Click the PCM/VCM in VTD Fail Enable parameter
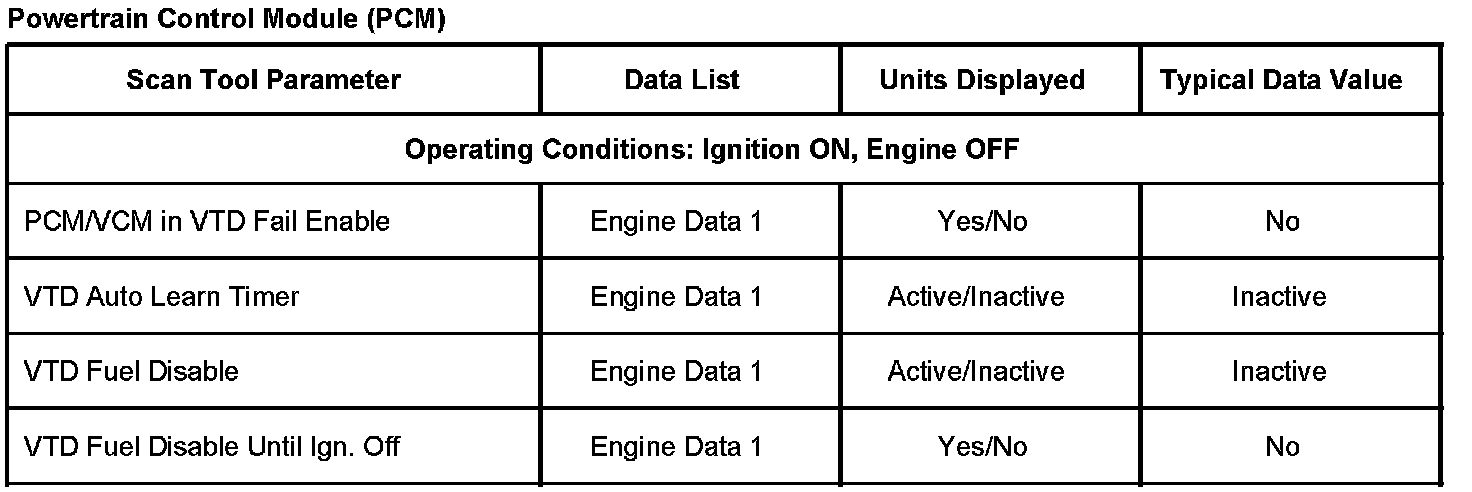This screenshot has height=492, width=1472. [x=207, y=221]
